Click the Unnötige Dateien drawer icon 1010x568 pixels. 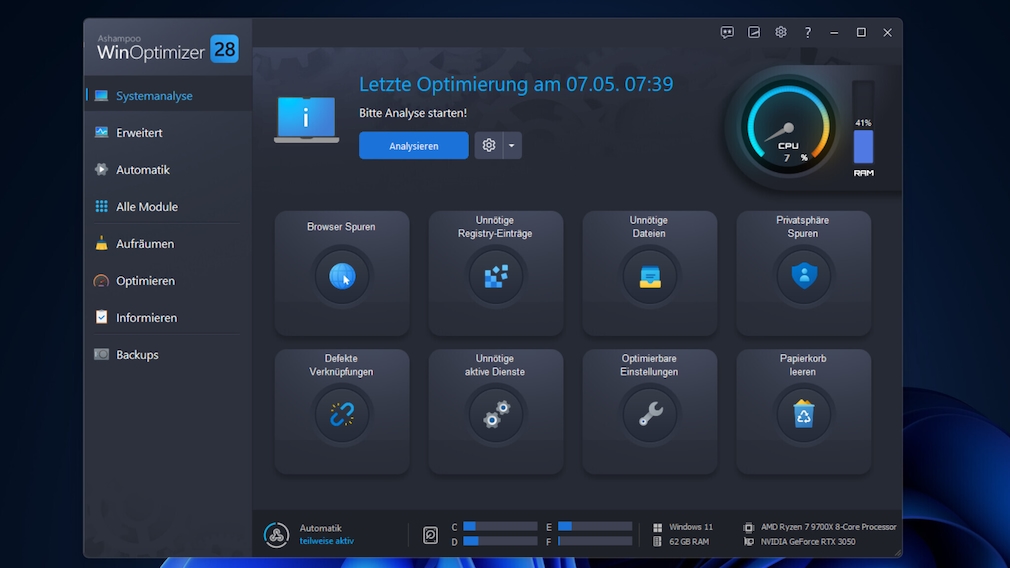[x=649, y=276]
